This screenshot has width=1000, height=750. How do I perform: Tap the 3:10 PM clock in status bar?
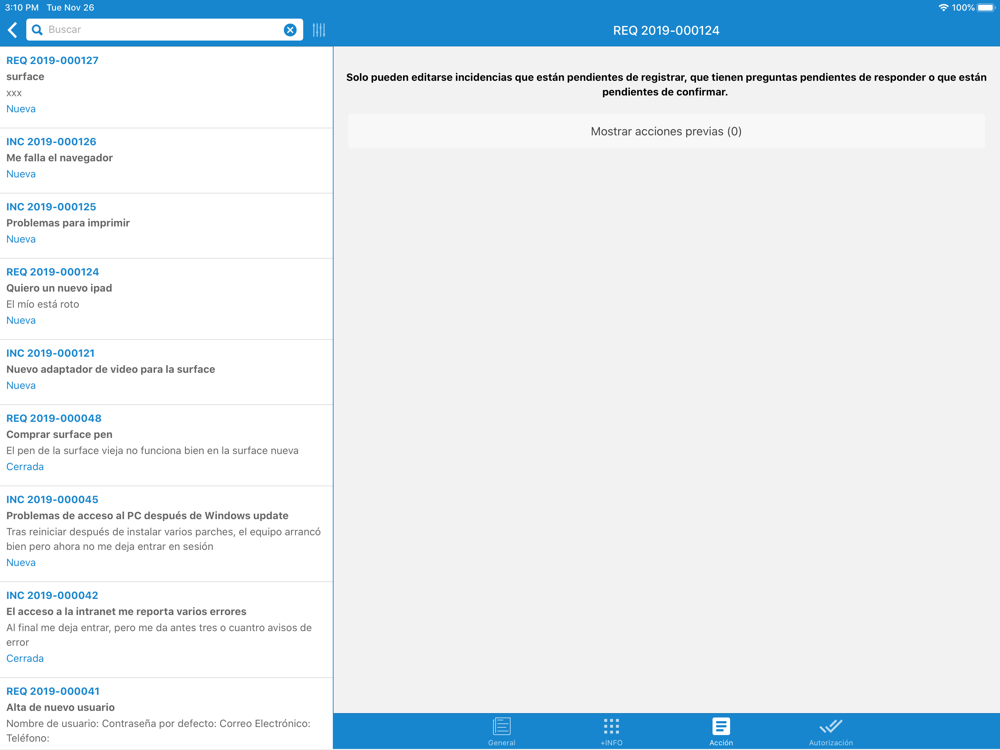(22, 8)
